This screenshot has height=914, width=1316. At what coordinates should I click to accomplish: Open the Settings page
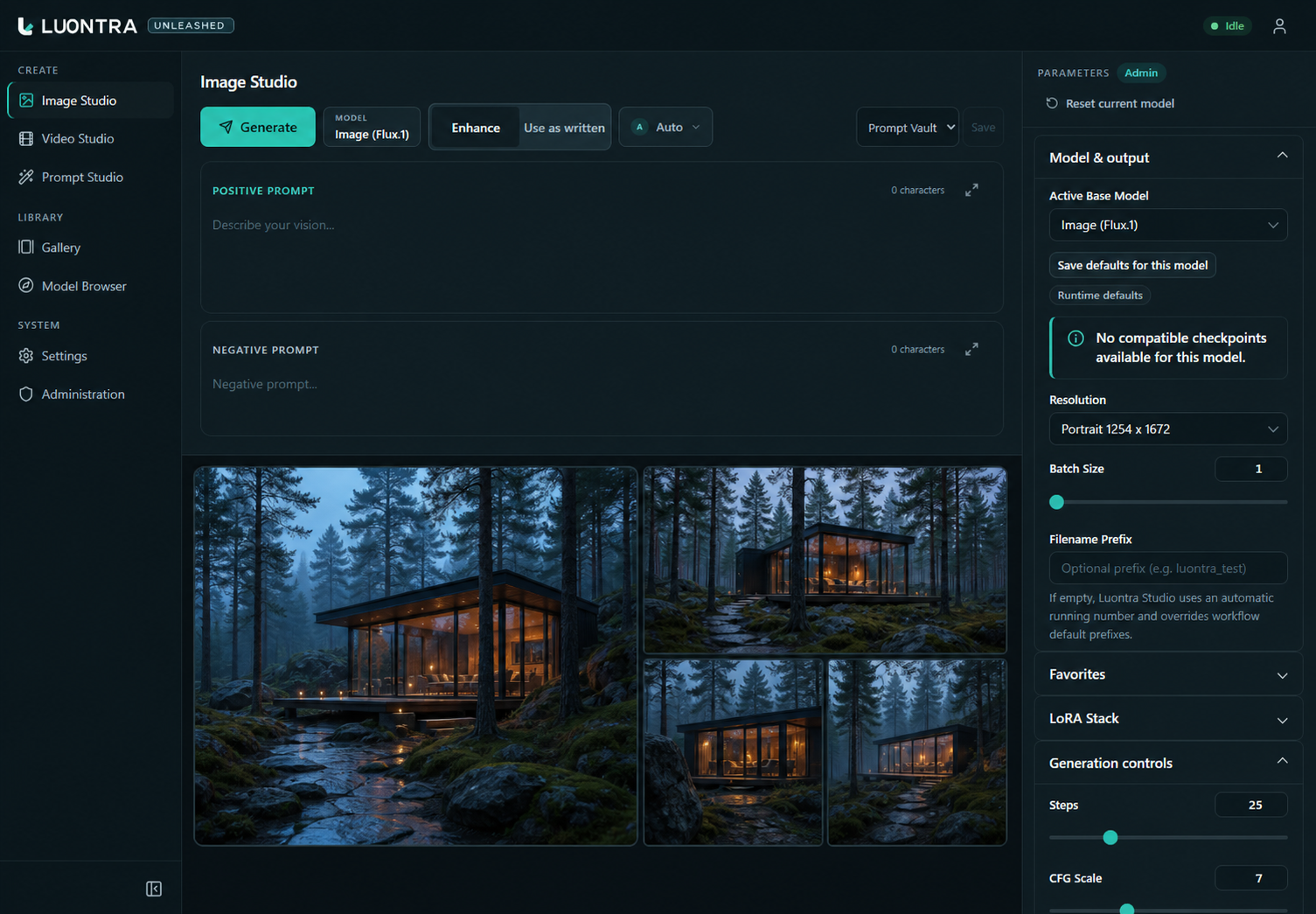90,356
